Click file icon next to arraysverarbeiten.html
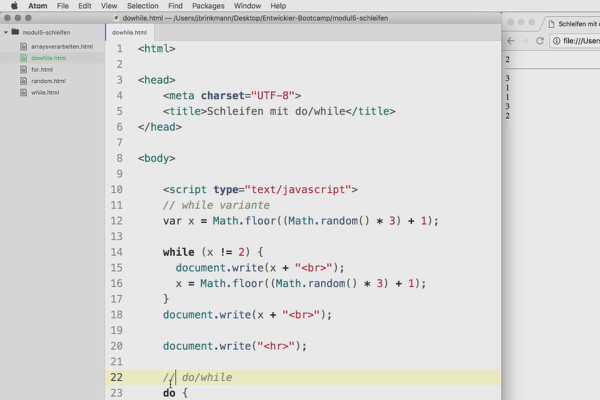 [x=23, y=46]
